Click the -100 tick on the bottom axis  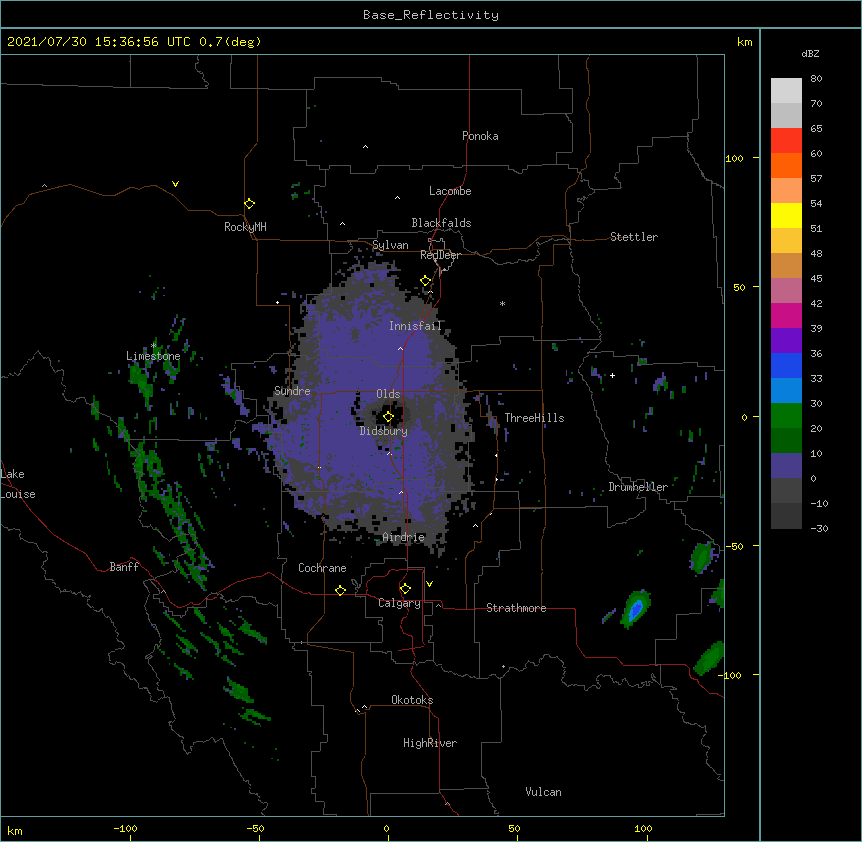(x=126, y=828)
